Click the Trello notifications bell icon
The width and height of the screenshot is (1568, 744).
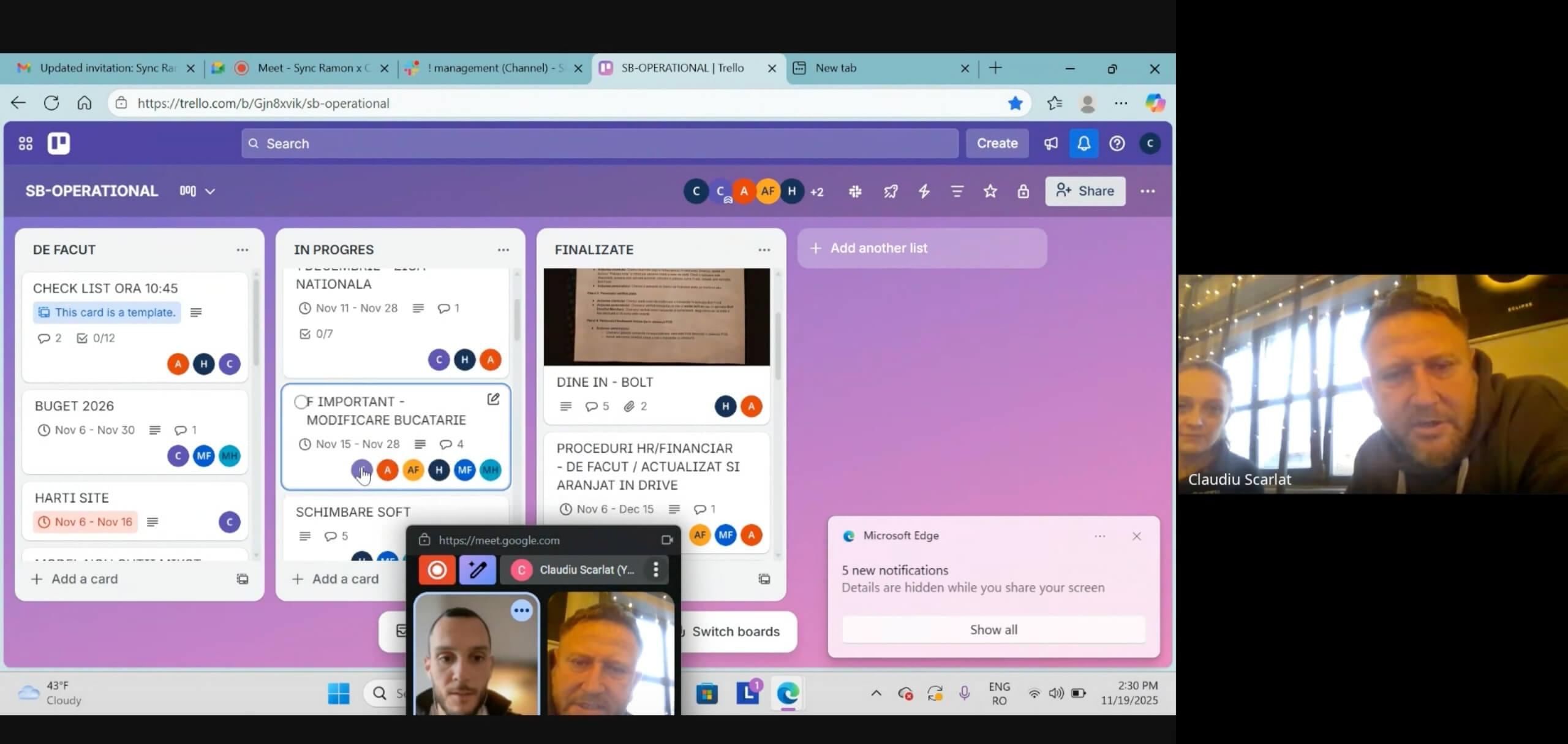(1084, 143)
